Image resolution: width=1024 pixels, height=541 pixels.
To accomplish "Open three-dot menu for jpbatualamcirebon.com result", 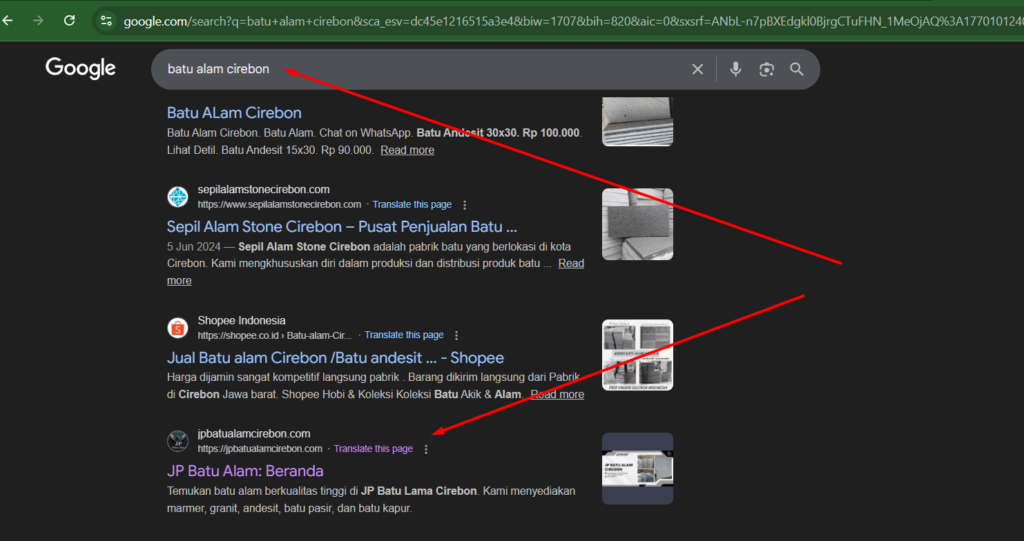I will click(x=426, y=449).
